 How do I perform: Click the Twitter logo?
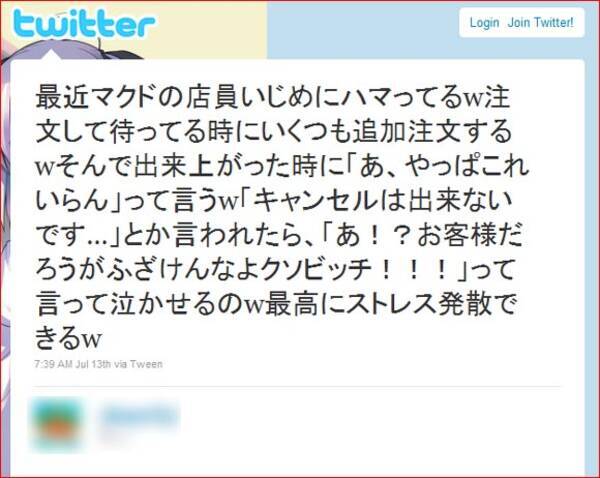(x=84, y=24)
